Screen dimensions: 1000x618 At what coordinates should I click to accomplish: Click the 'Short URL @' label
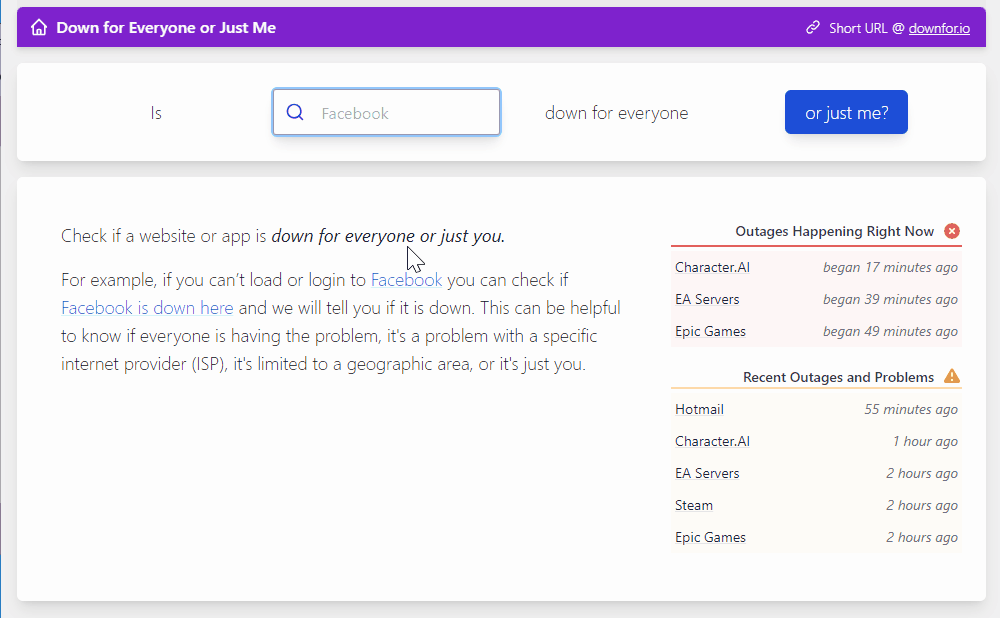tap(867, 28)
